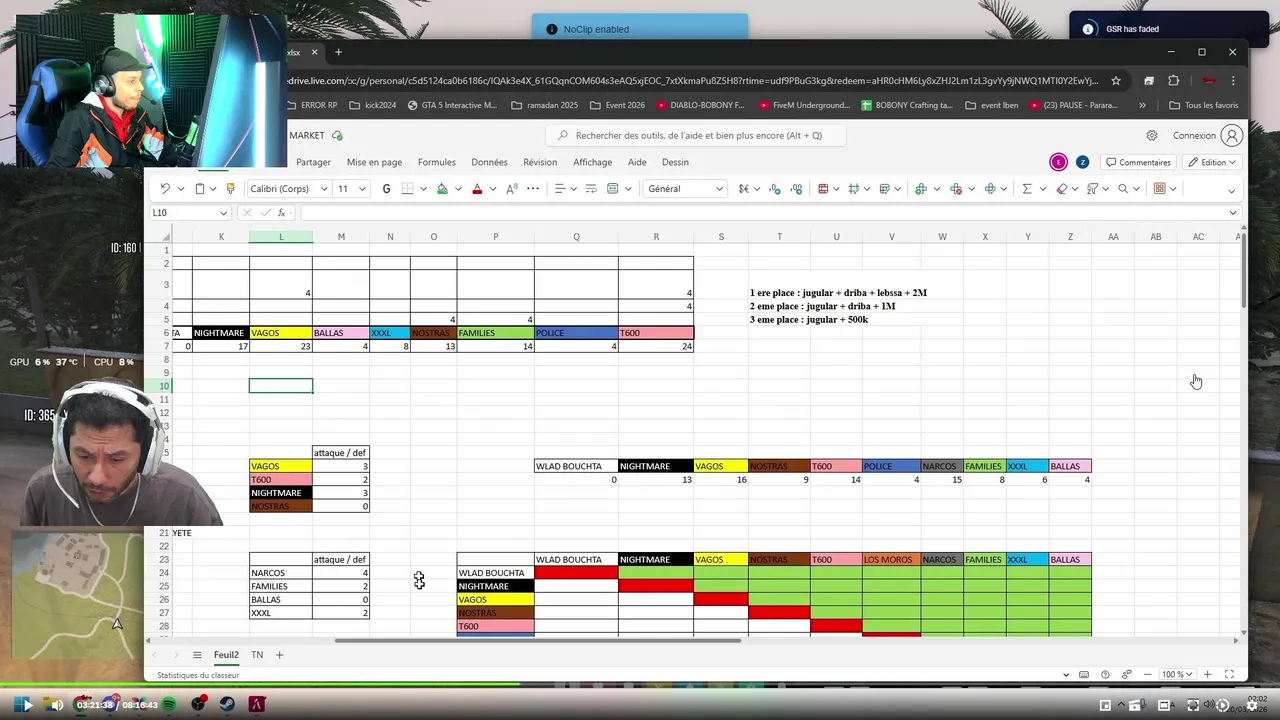Click the increase font size icon

512,189
